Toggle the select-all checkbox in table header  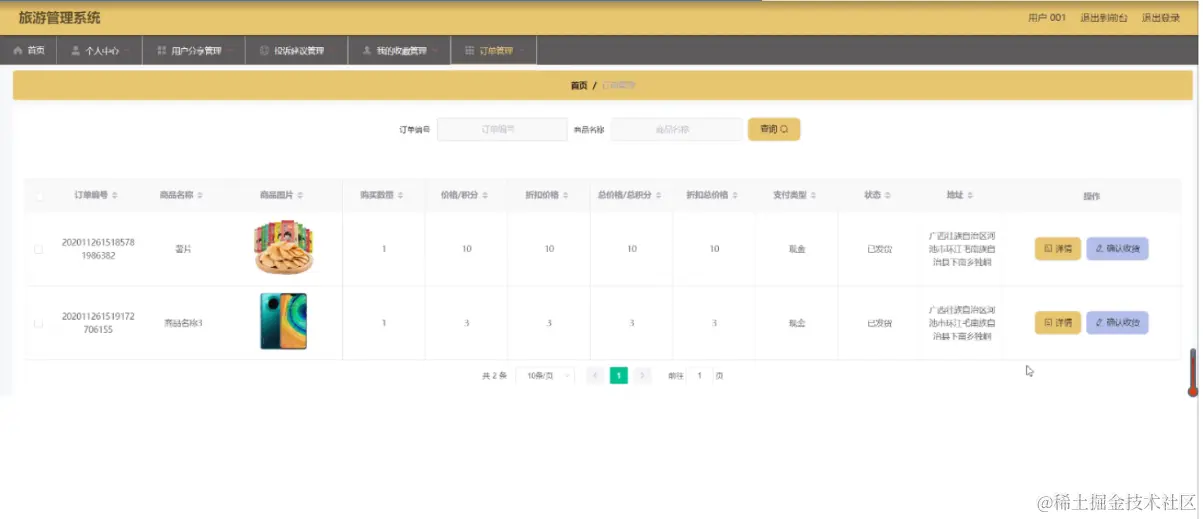pyautogui.click(x=39, y=196)
